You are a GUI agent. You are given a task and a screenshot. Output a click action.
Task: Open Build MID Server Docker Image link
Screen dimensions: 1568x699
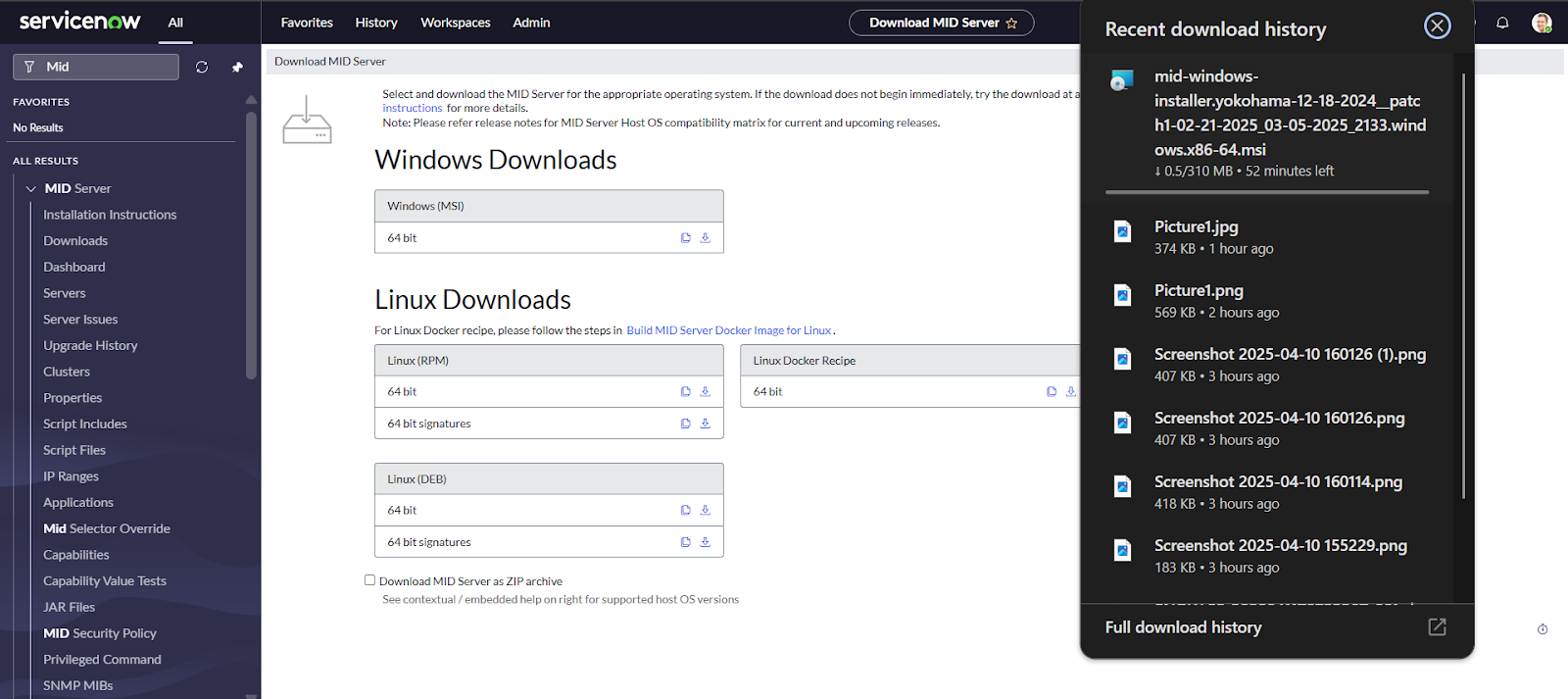(728, 330)
